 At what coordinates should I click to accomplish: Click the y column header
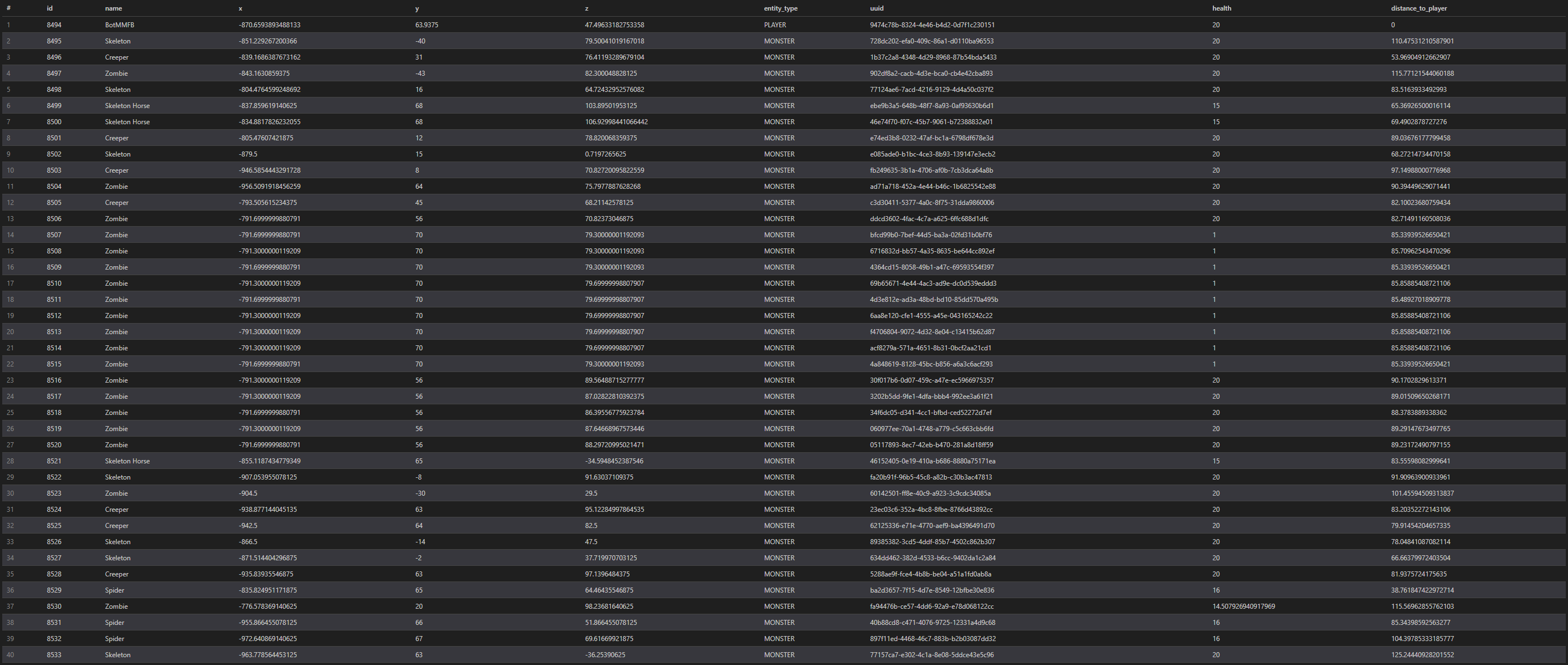417,8
